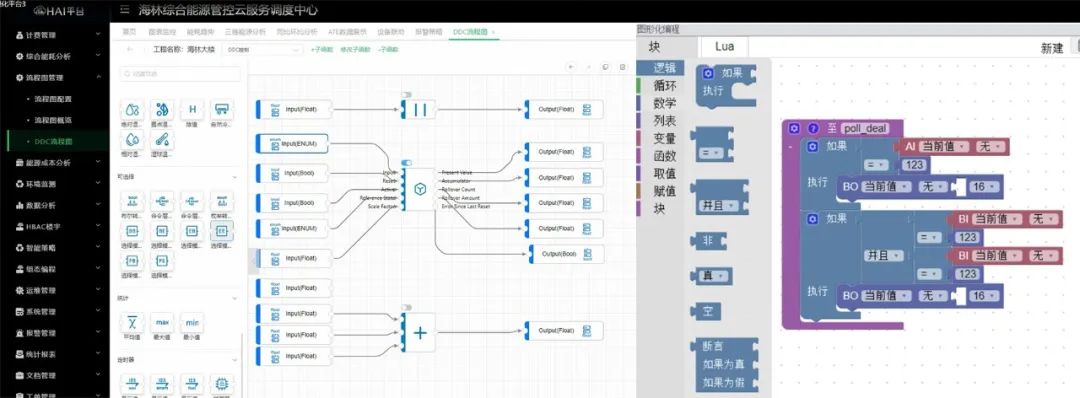Open 流程图配置 in the sidebar
Image resolution: width=1080 pixels, height=398 pixels.
click(53, 98)
